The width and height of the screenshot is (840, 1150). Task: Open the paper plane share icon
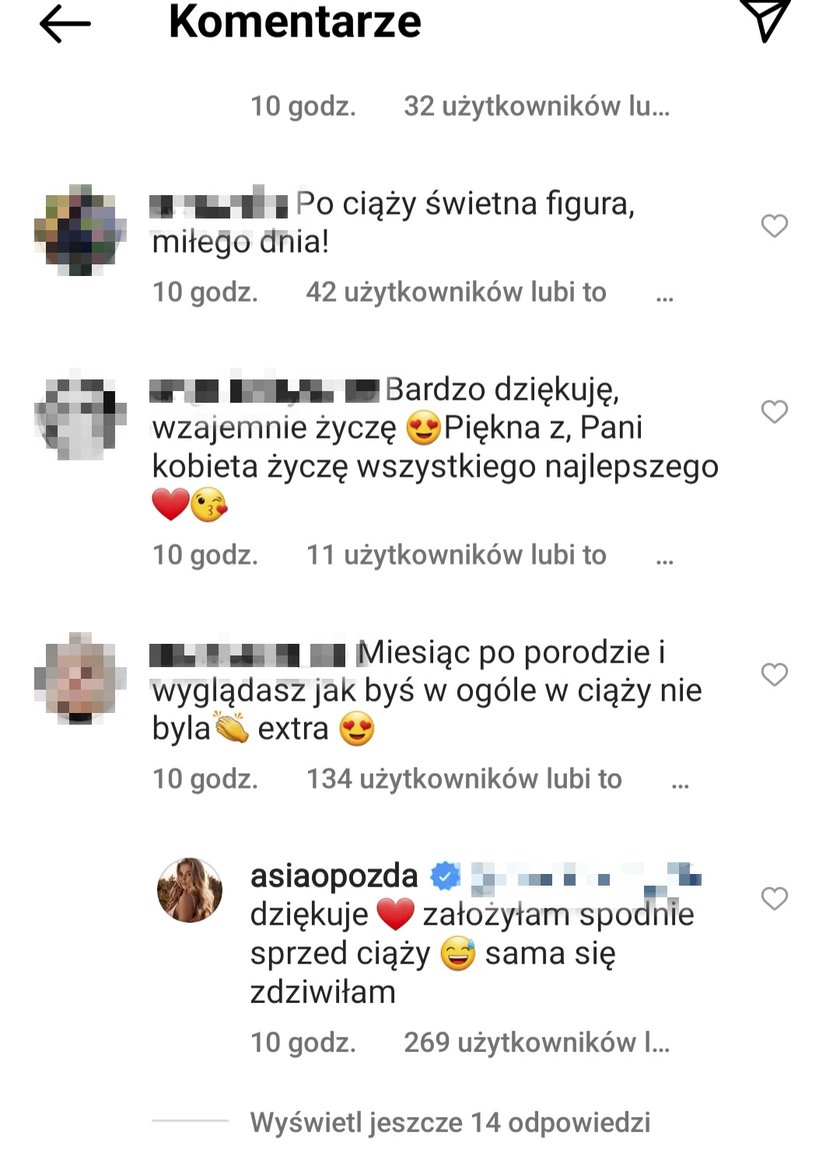click(764, 20)
